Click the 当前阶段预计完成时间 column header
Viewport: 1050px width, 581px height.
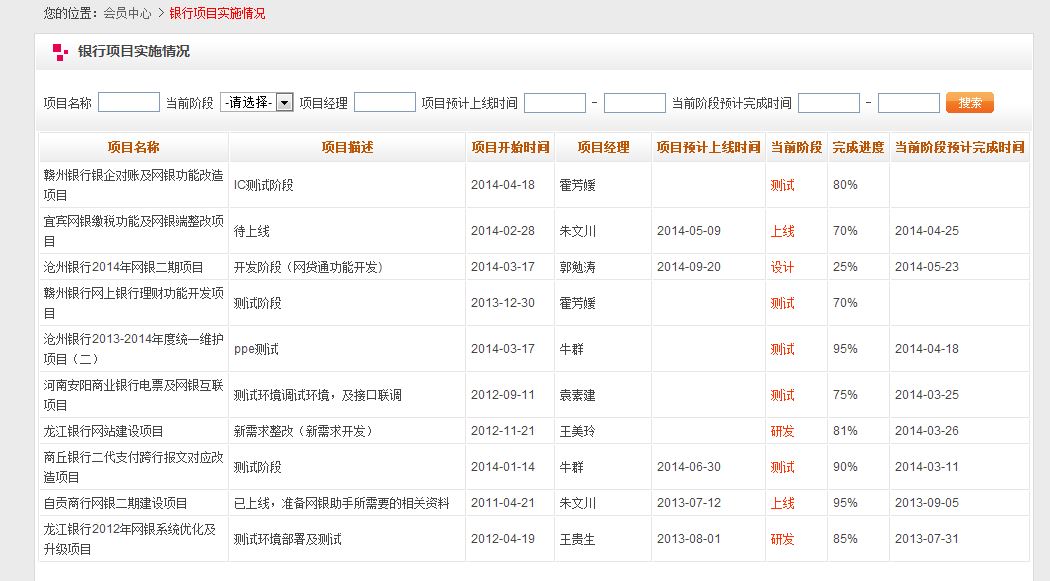click(x=960, y=147)
